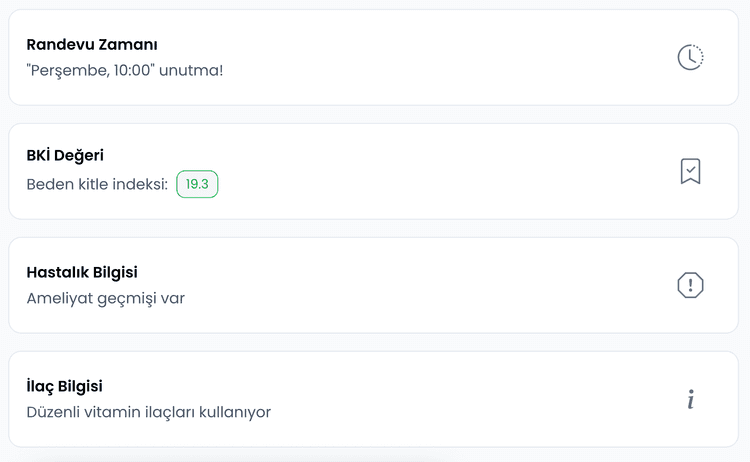Click the clock icon on Randevu Zamanı

pos(690,57)
